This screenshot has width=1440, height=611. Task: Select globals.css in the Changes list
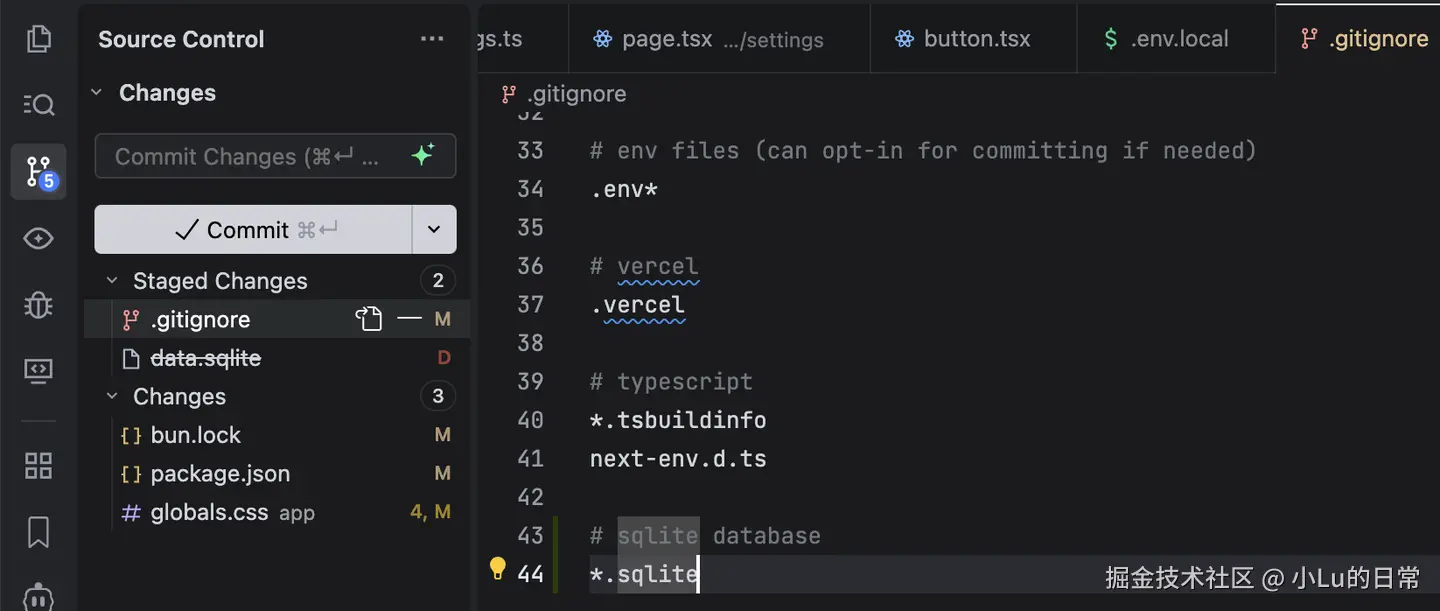pyautogui.click(x=210, y=513)
